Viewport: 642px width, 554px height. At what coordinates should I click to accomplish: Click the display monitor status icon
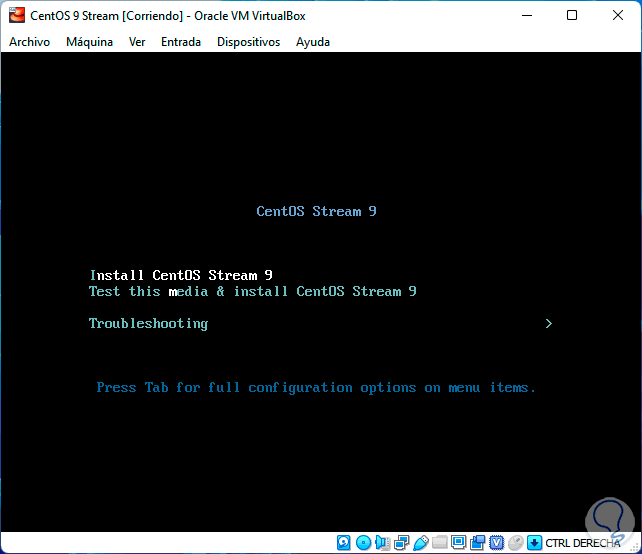(x=459, y=543)
